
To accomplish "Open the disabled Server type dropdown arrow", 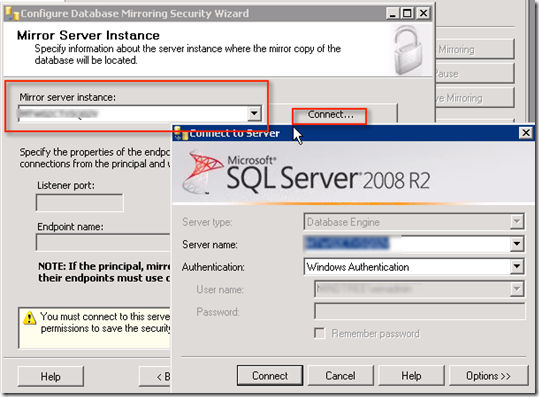I will click(517, 222).
